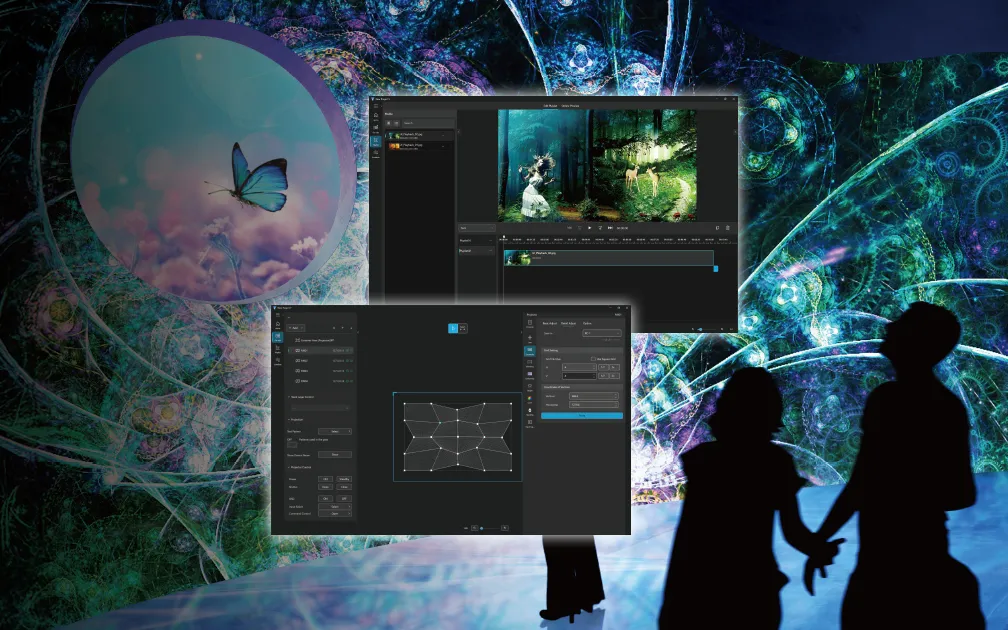Select the grid tool beside the pointer tool
This screenshot has width=1008, height=630.
(463, 328)
